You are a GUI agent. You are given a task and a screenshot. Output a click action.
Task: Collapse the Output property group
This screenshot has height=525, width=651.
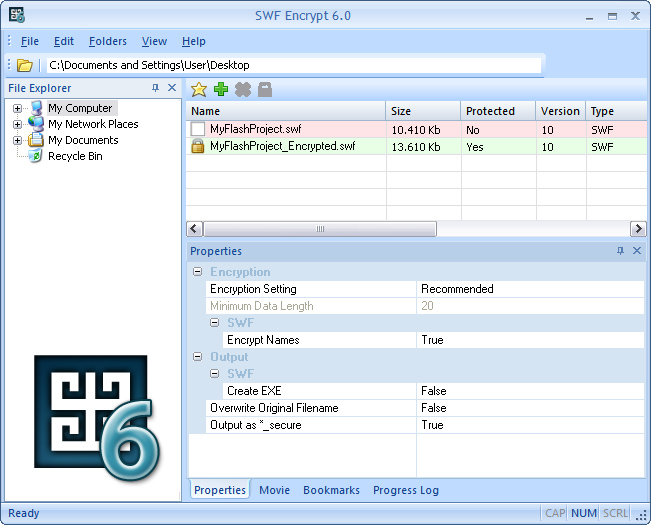(x=197, y=357)
